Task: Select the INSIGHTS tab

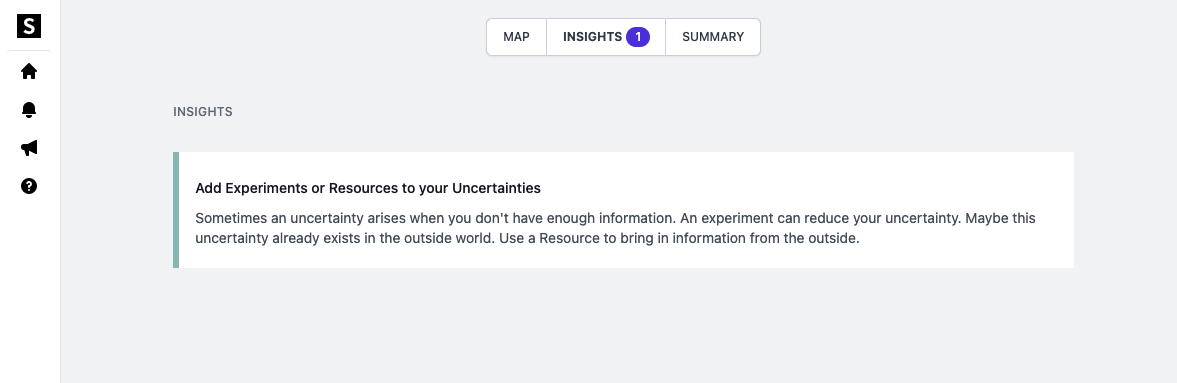Action: (606, 37)
